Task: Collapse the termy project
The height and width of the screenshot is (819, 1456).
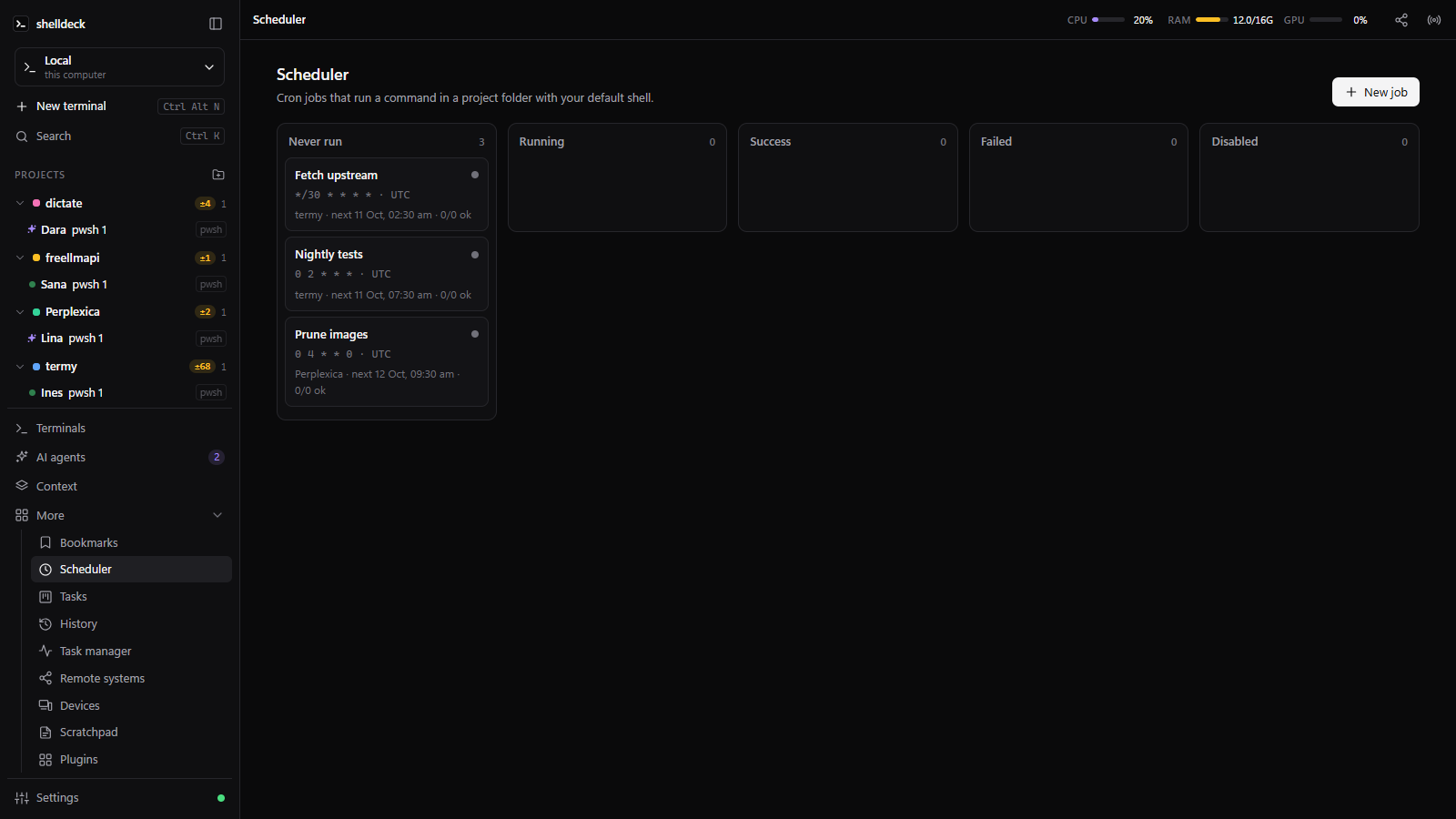Action: coord(20,367)
